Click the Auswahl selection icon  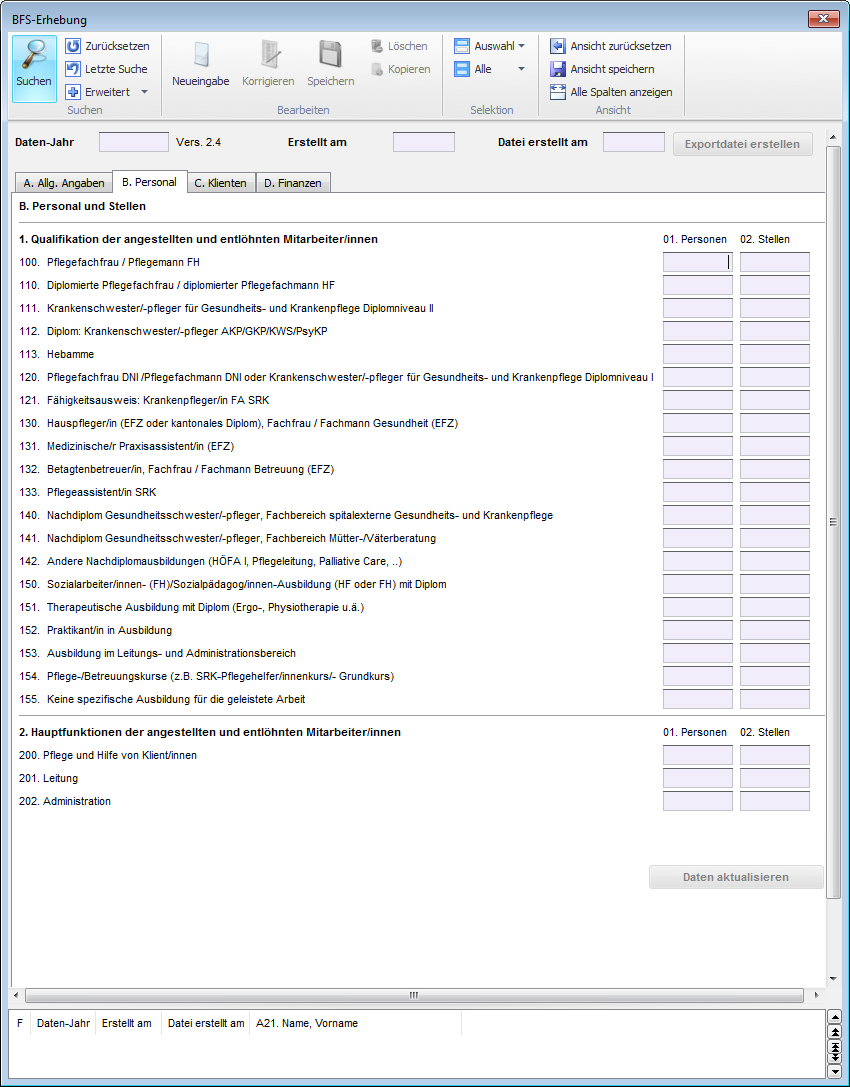(462, 46)
